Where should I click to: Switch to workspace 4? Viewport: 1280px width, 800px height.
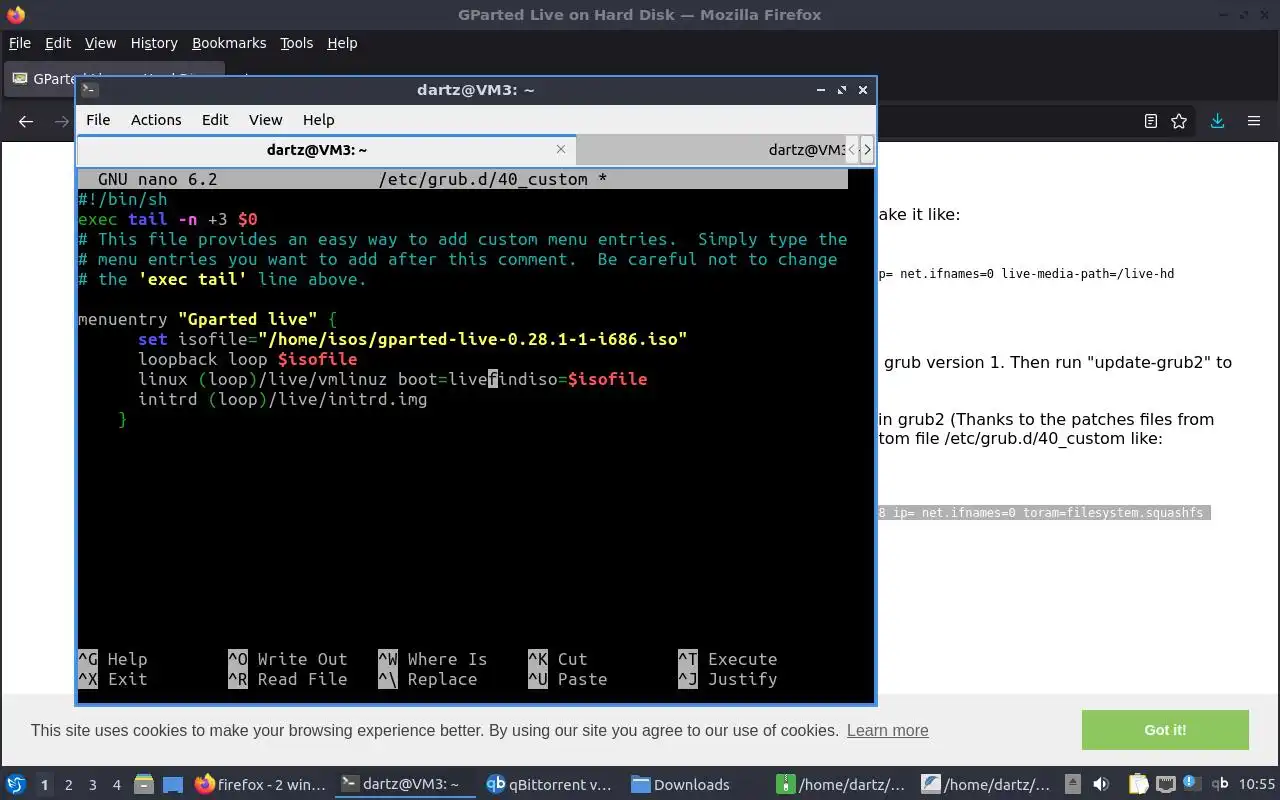tap(117, 785)
